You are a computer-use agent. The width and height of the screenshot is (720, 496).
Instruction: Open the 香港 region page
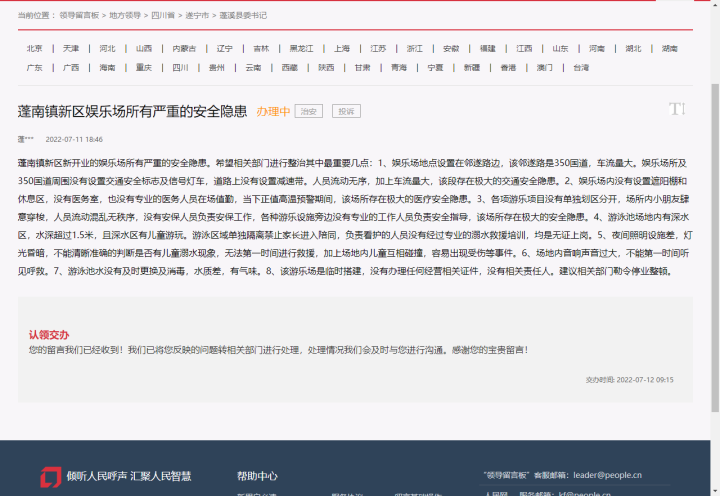click(x=508, y=68)
